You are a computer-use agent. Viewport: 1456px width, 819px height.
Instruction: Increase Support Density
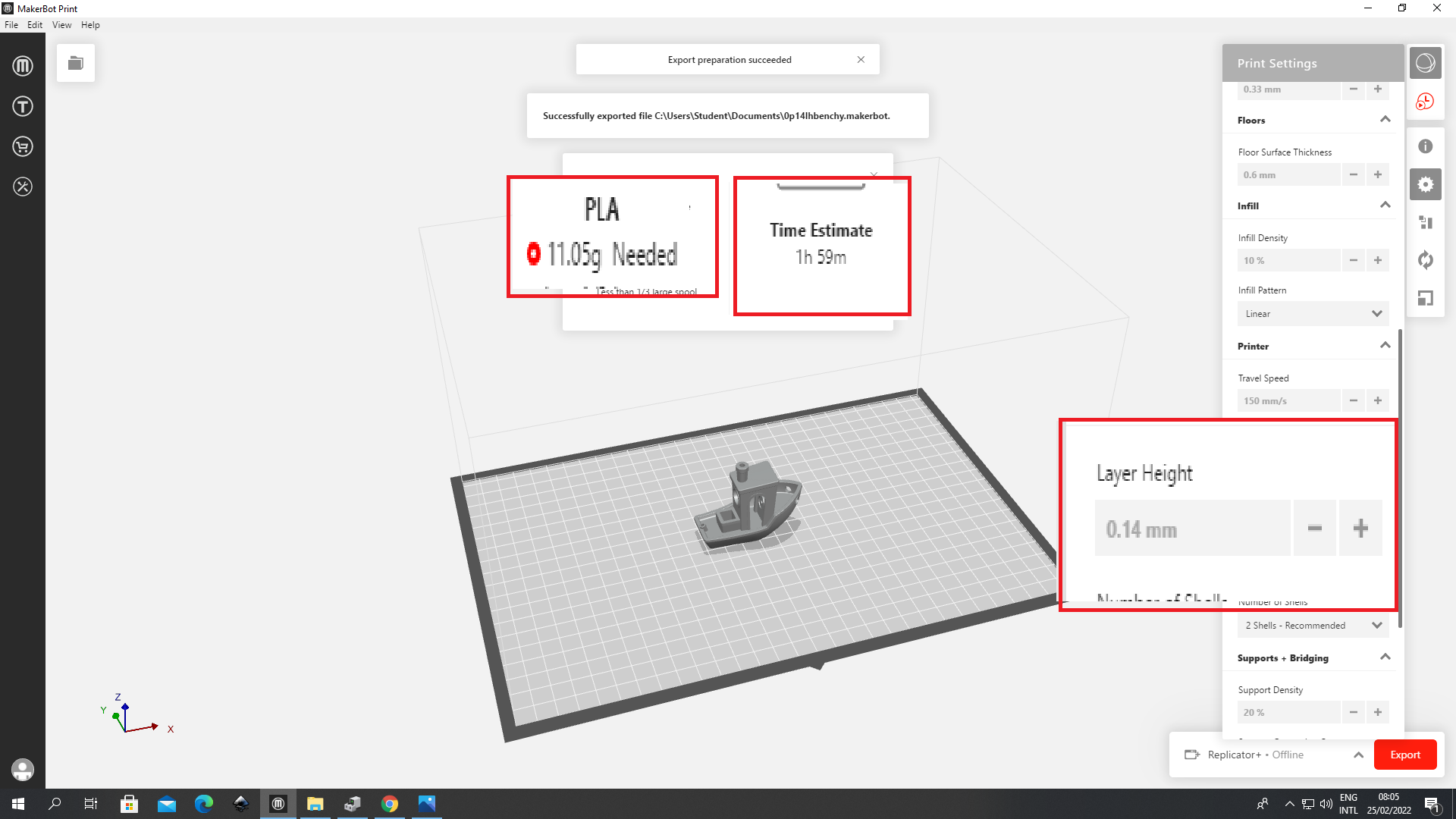(1378, 712)
